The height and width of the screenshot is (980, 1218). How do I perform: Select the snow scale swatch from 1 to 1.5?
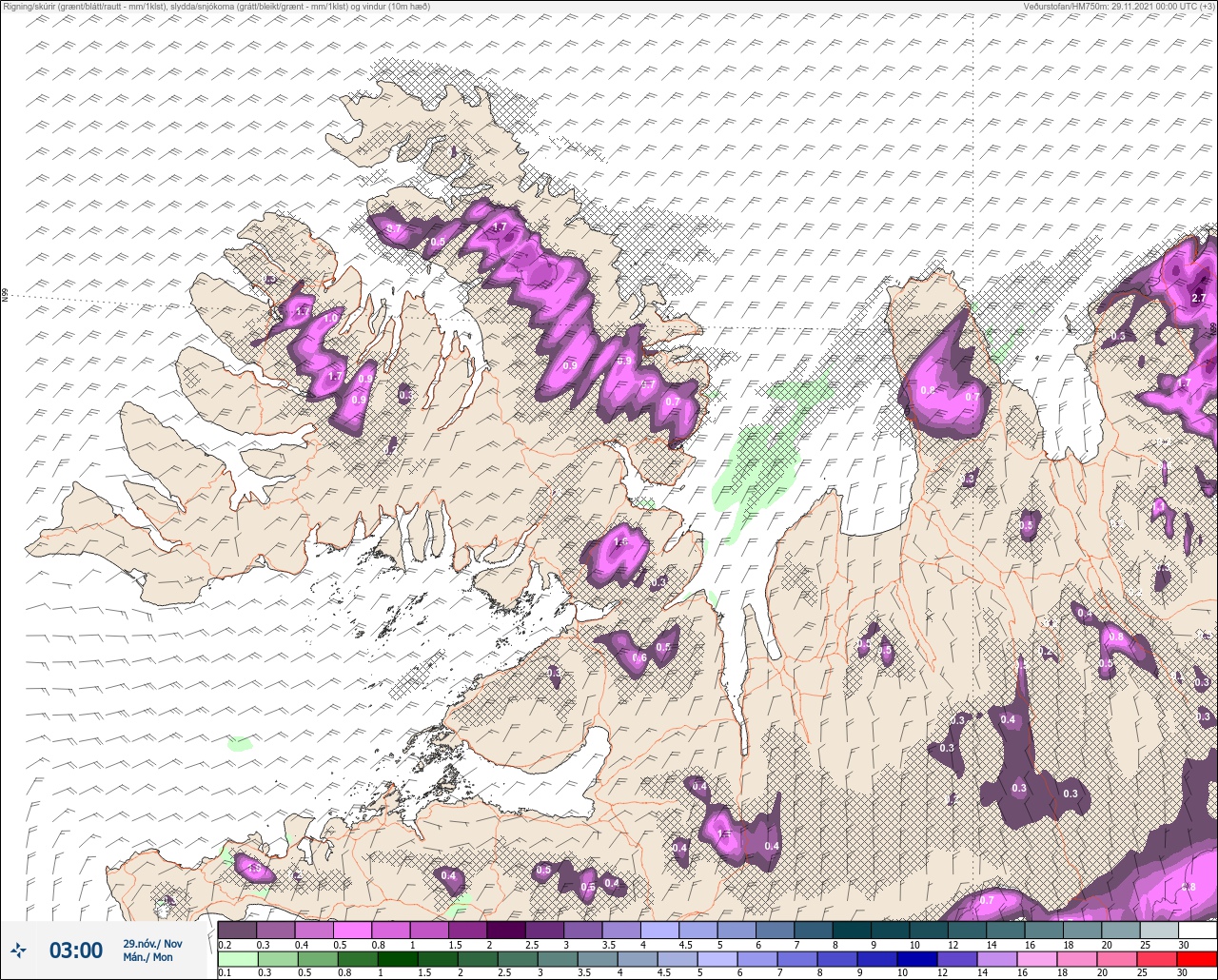click(x=429, y=931)
